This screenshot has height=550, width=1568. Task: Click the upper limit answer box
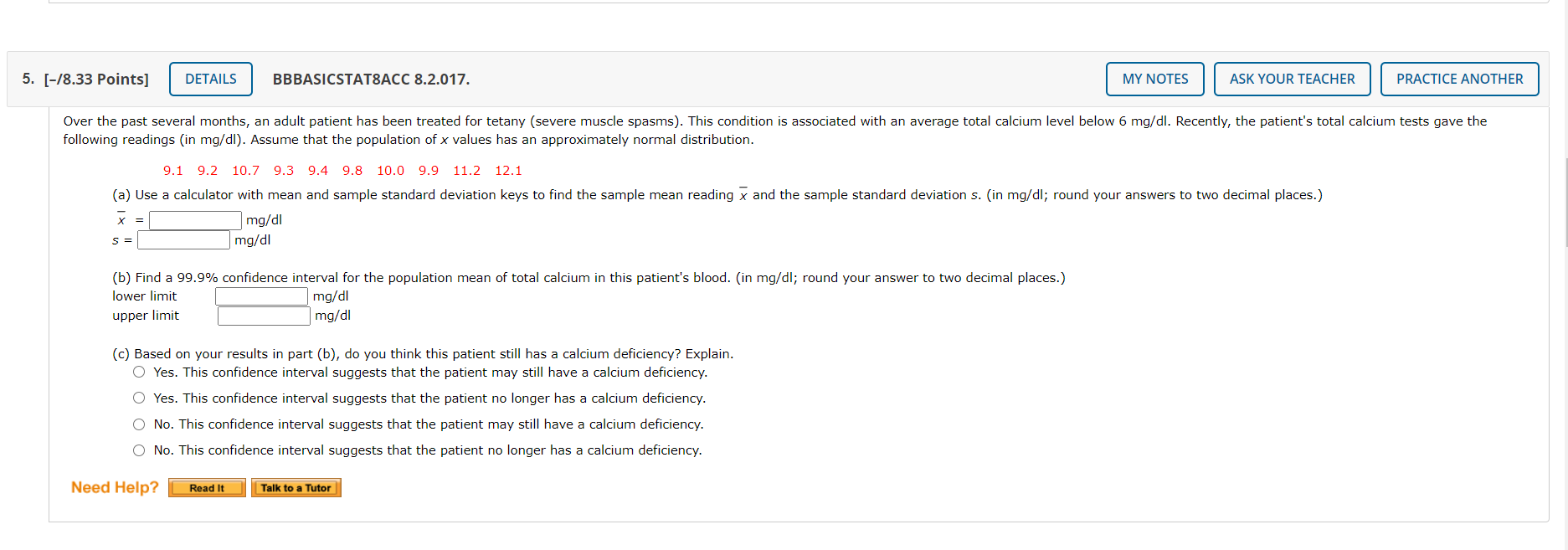[x=262, y=316]
